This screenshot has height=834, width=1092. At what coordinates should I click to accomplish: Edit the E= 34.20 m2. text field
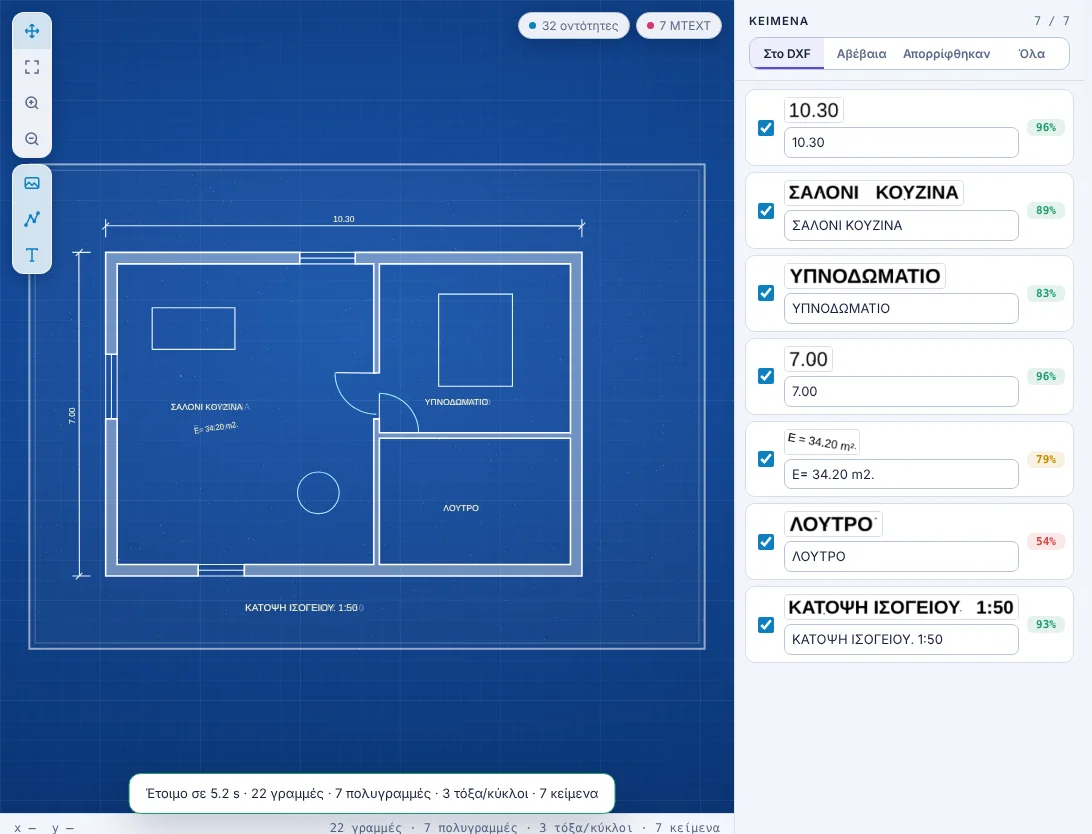901,474
